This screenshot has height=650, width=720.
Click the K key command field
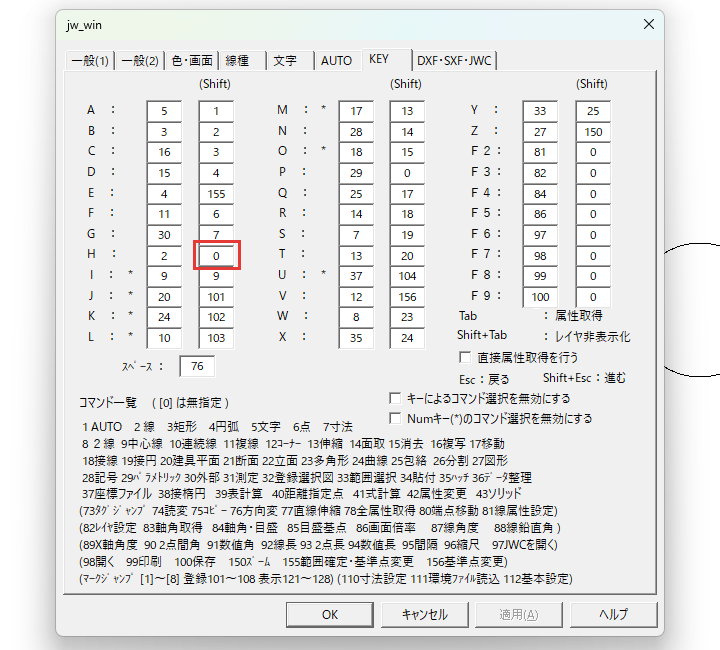coord(164,317)
